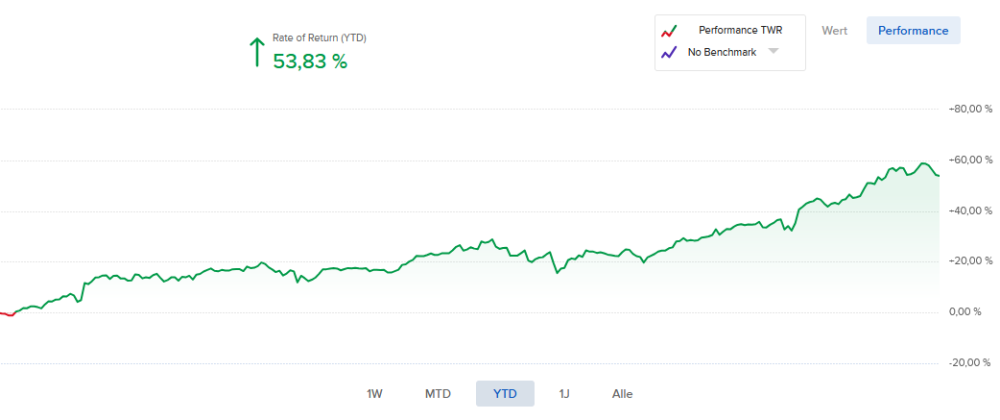1000x420 pixels.
Task: Set the time range to 1J
Action: click(564, 394)
